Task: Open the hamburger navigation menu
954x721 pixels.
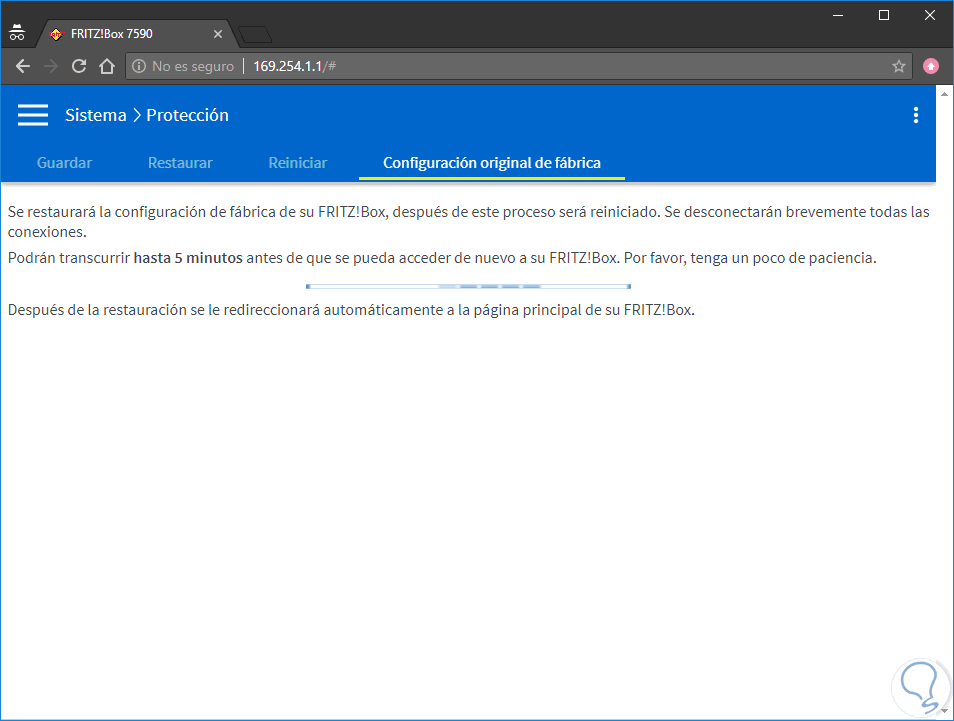Action: 33,115
